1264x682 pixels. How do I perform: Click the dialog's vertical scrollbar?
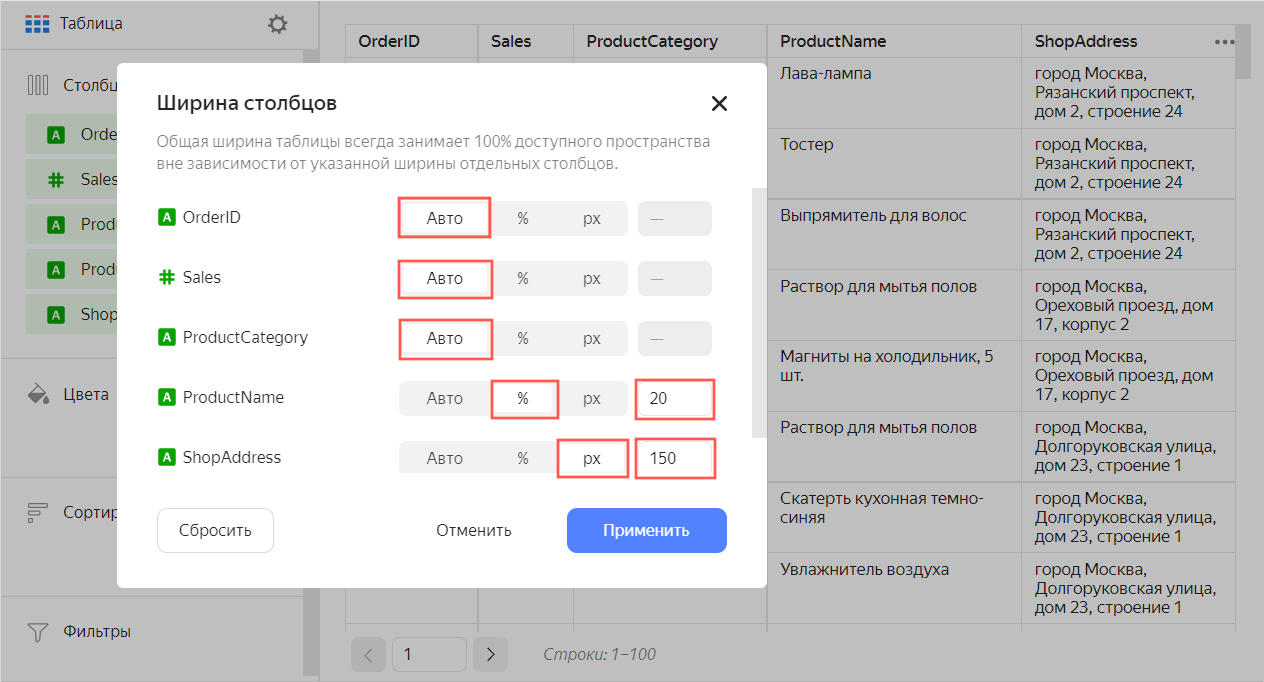point(758,310)
